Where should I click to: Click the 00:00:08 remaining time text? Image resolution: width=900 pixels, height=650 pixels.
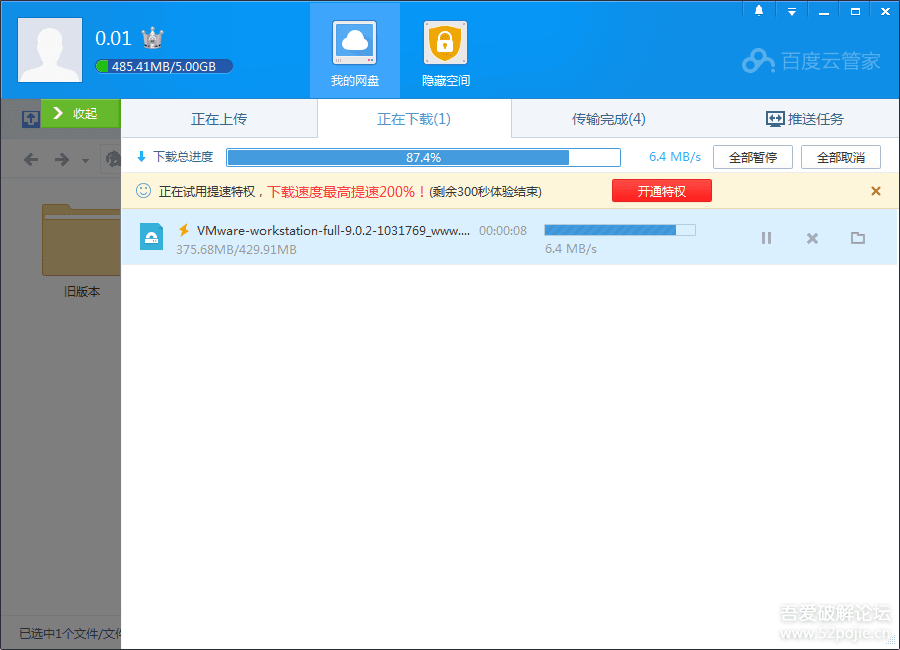[x=503, y=231]
